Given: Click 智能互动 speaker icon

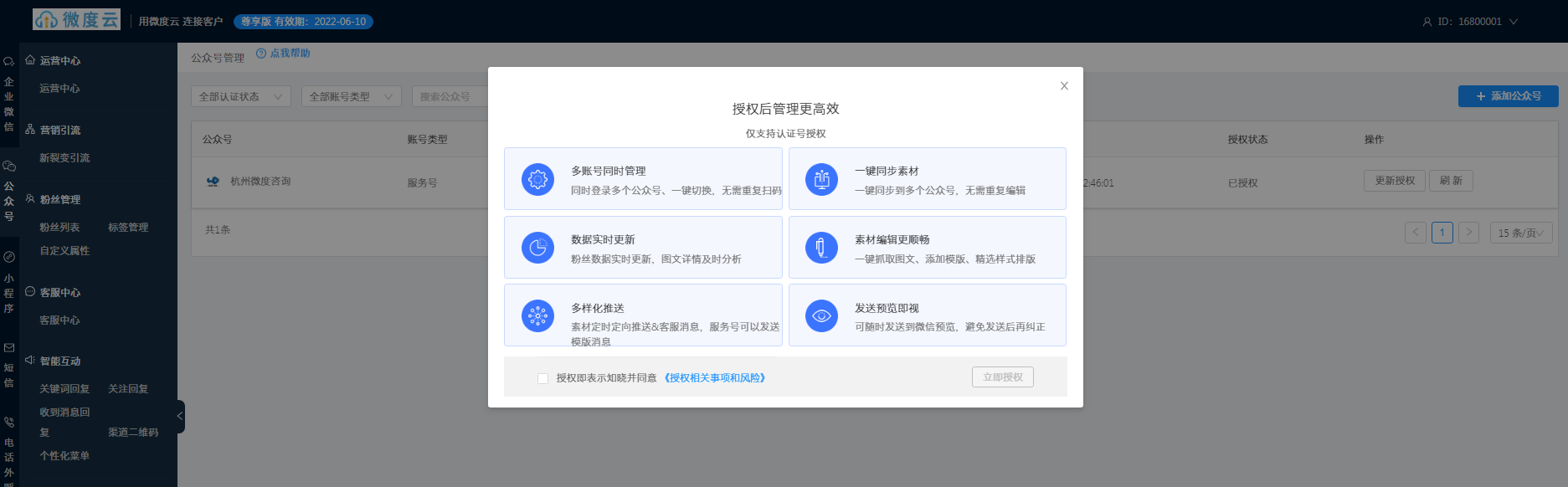Looking at the screenshot, I should click(x=30, y=361).
